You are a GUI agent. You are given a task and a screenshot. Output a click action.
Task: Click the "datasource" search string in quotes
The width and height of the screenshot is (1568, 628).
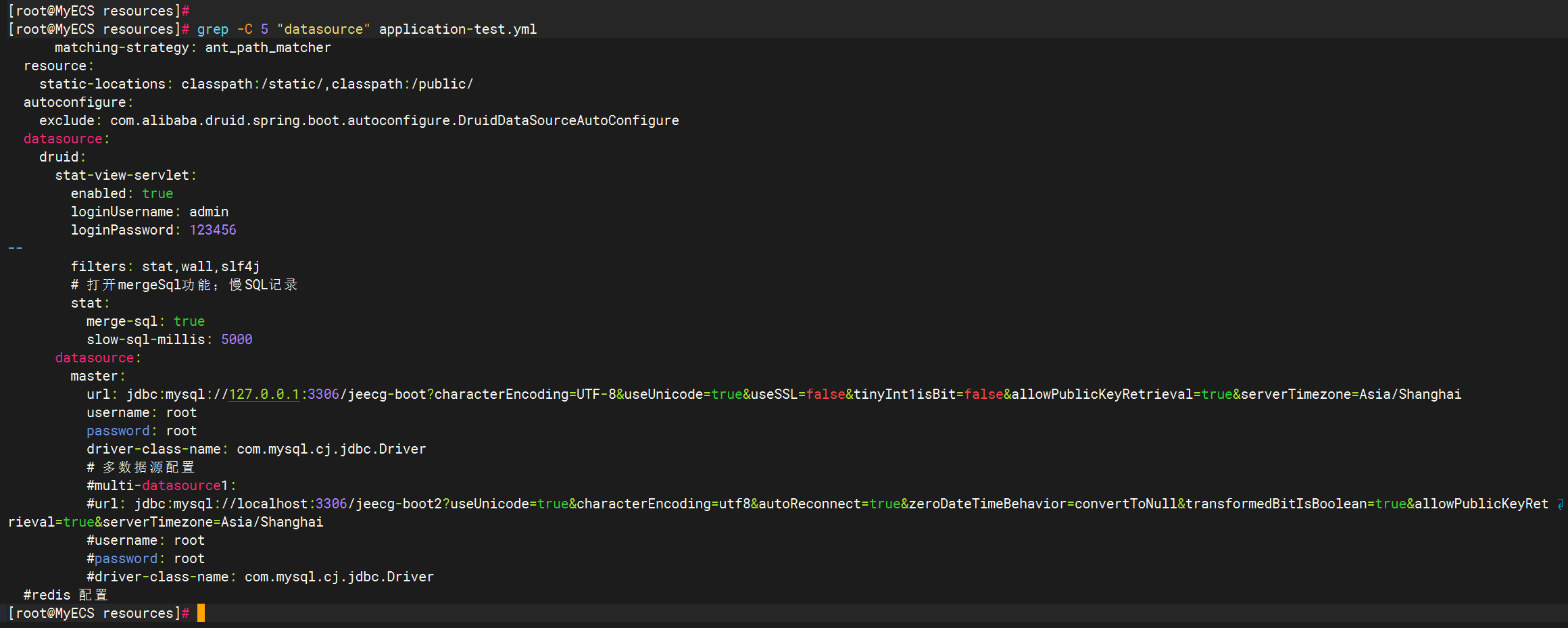point(324,29)
